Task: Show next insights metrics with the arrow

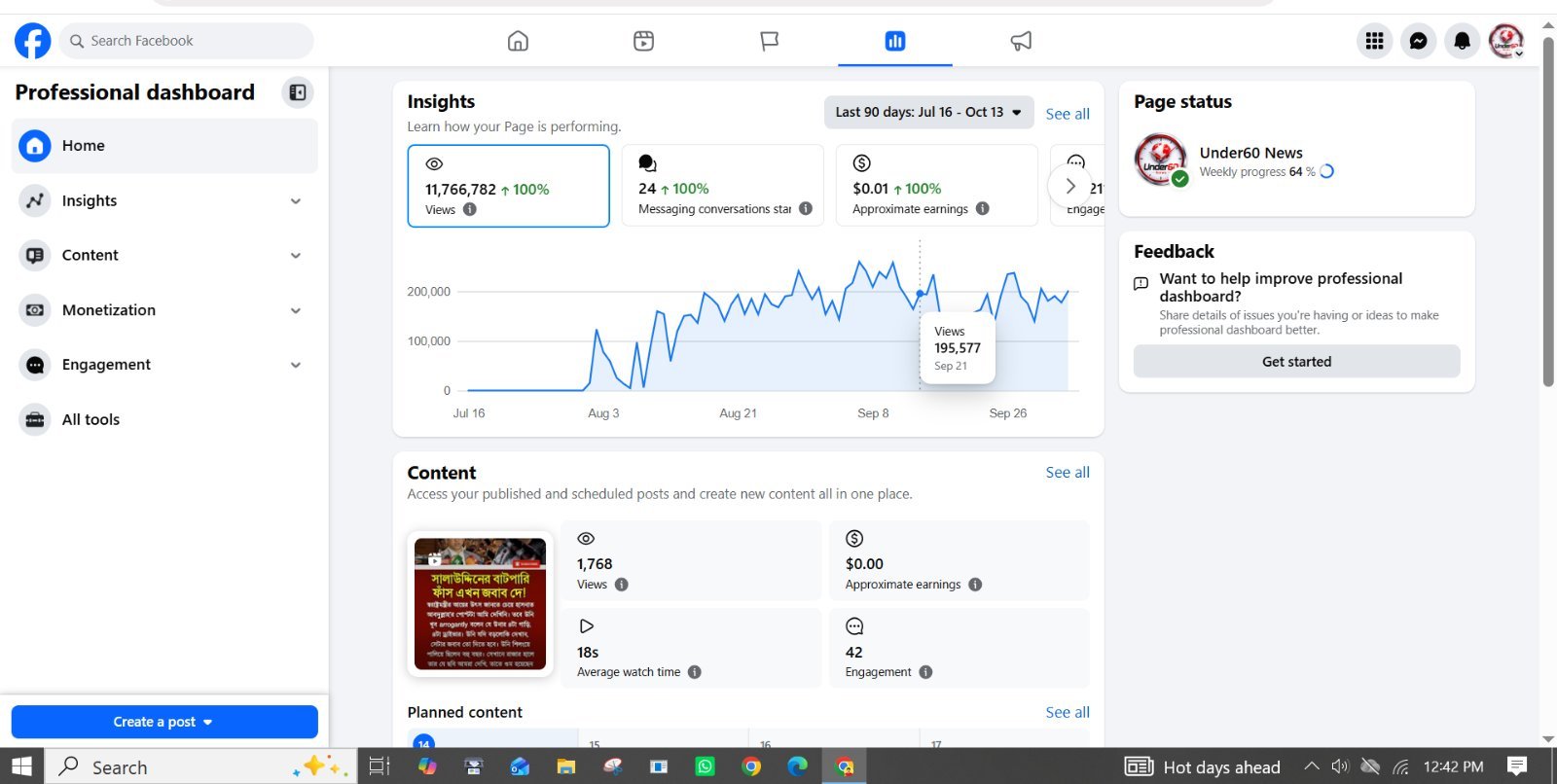Action: (x=1070, y=186)
